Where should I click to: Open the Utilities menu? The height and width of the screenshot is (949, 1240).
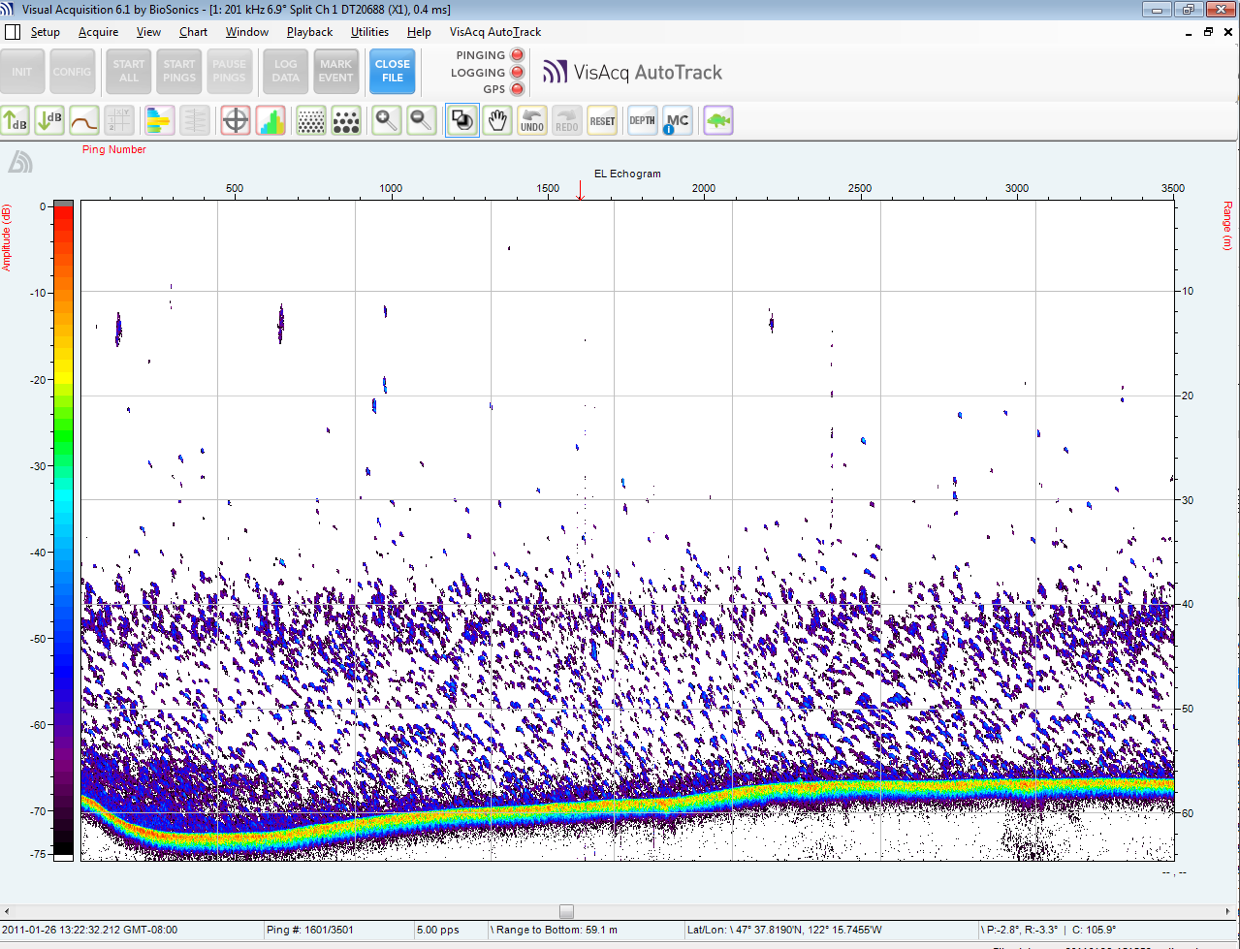tap(369, 32)
